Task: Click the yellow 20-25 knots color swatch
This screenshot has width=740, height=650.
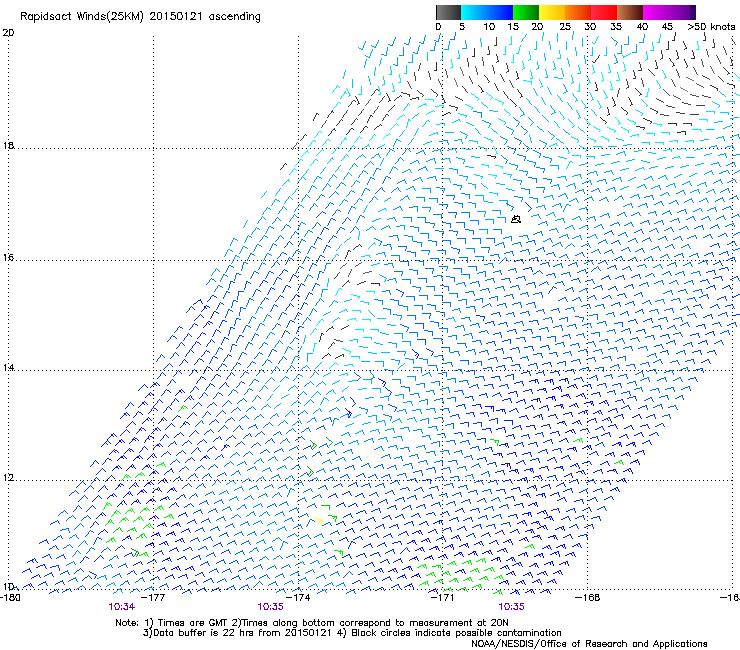Action: pos(552,12)
